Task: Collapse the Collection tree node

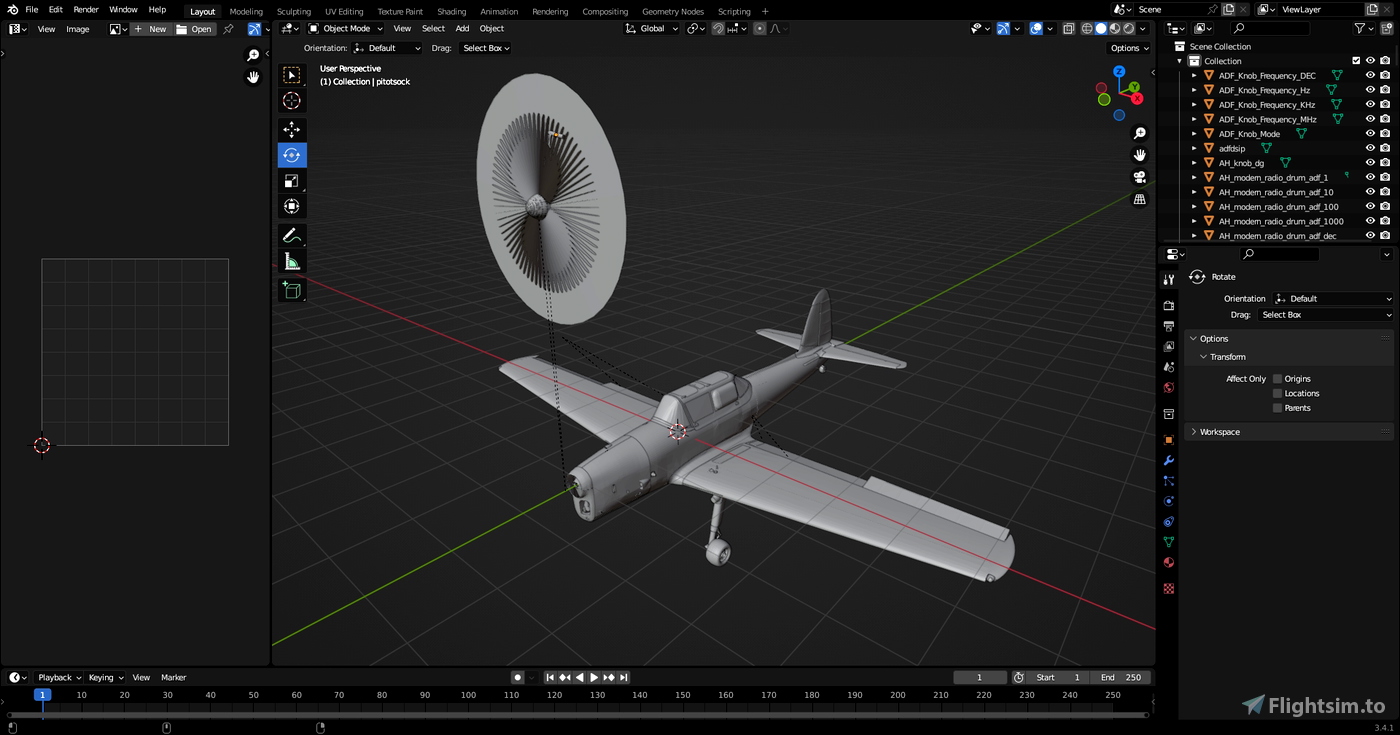Action: (1180, 61)
